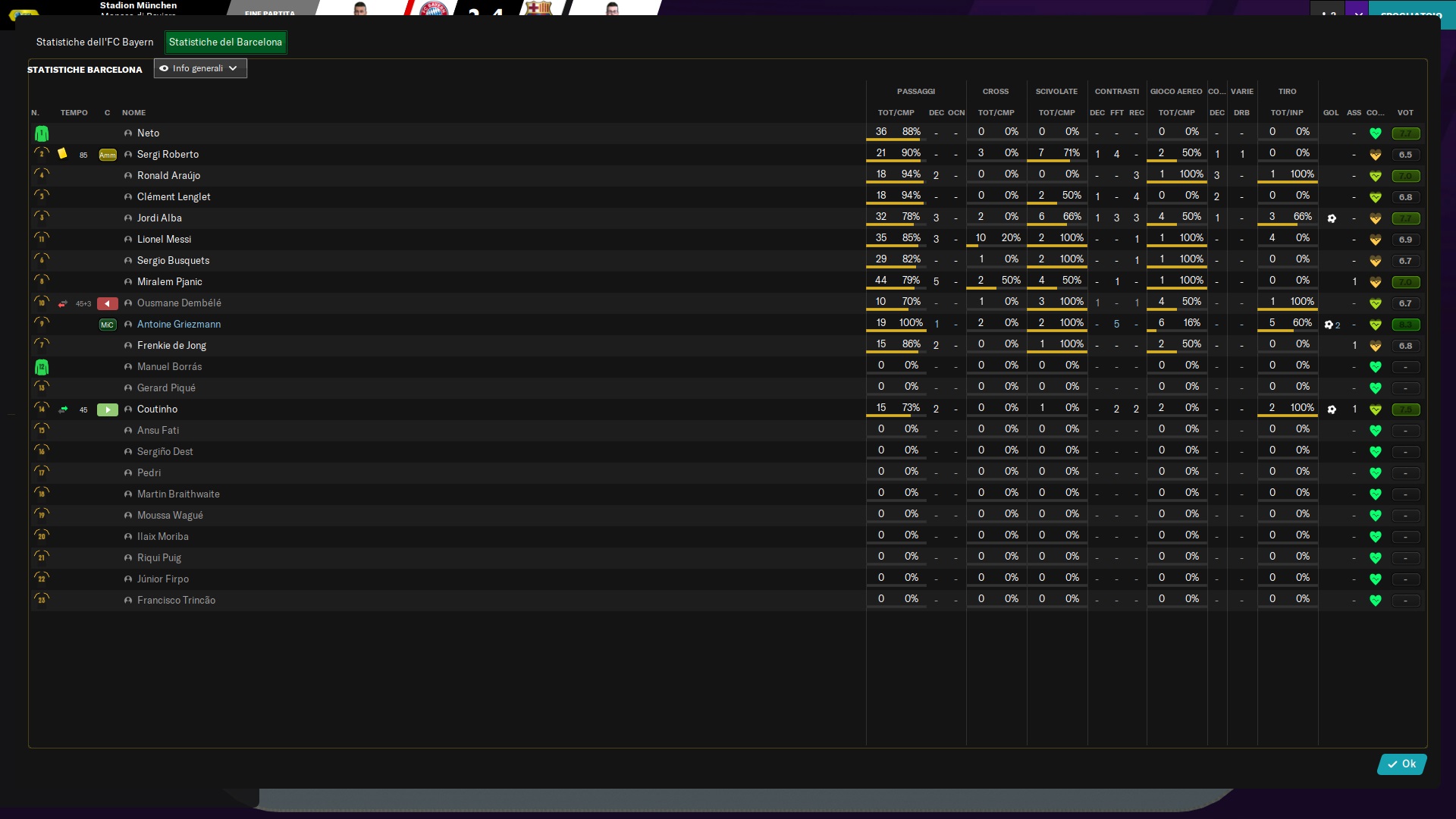Click Sergi Roberto's yellow card icon
The width and height of the screenshot is (1456, 819).
coord(62,154)
